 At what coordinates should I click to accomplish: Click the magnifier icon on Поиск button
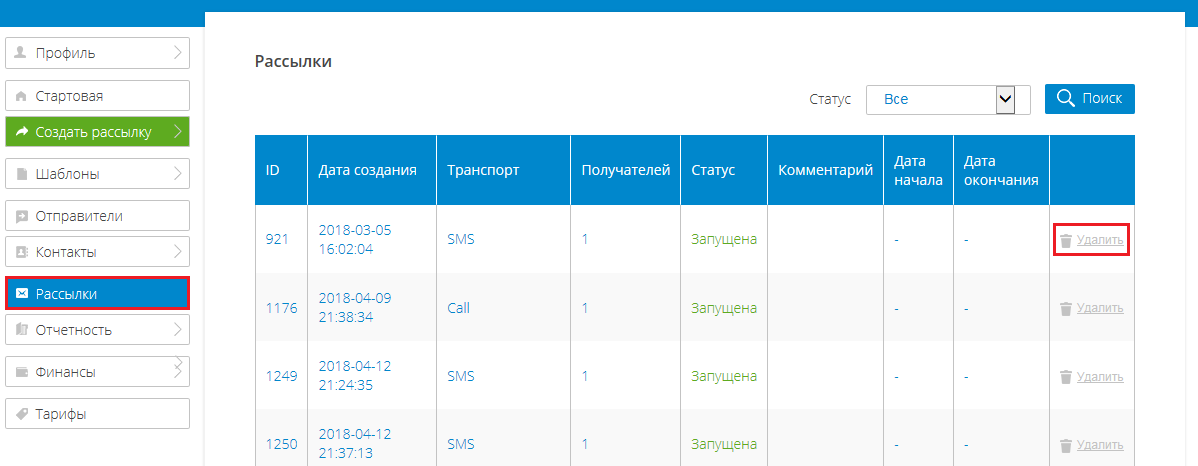[1066, 99]
